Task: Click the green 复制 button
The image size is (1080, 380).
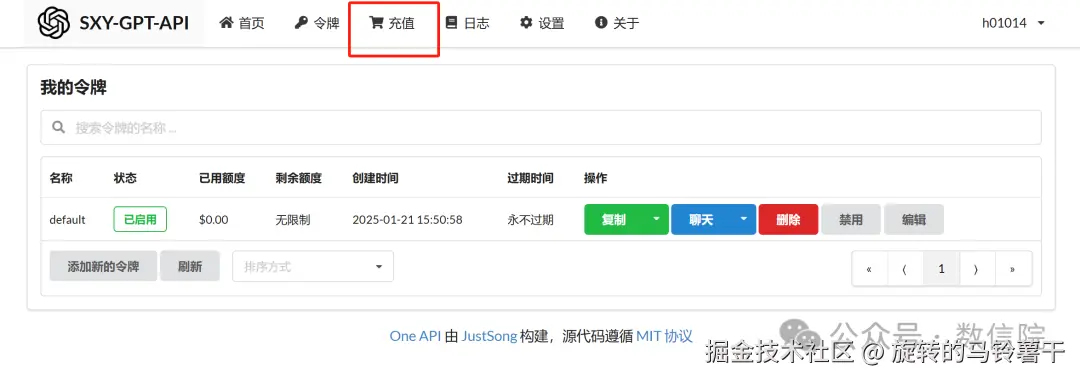Action: (x=614, y=220)
